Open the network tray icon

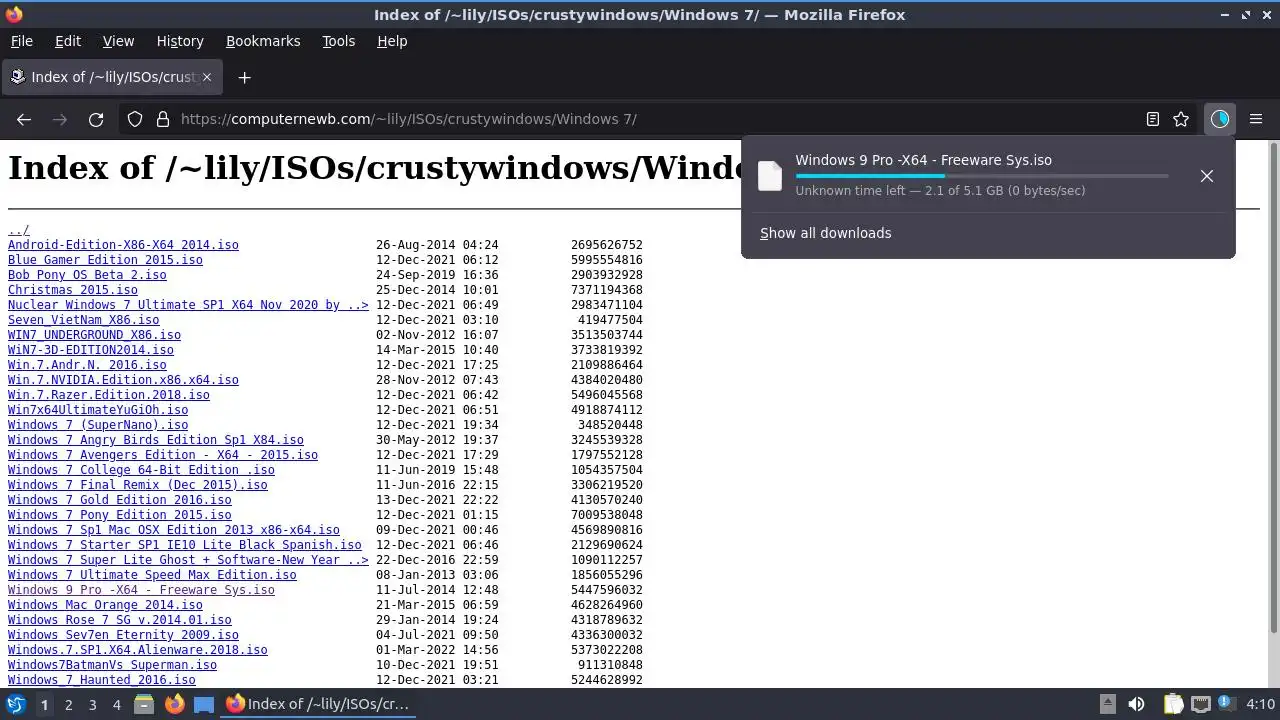pyautogui.click(x=1201, y=704)
